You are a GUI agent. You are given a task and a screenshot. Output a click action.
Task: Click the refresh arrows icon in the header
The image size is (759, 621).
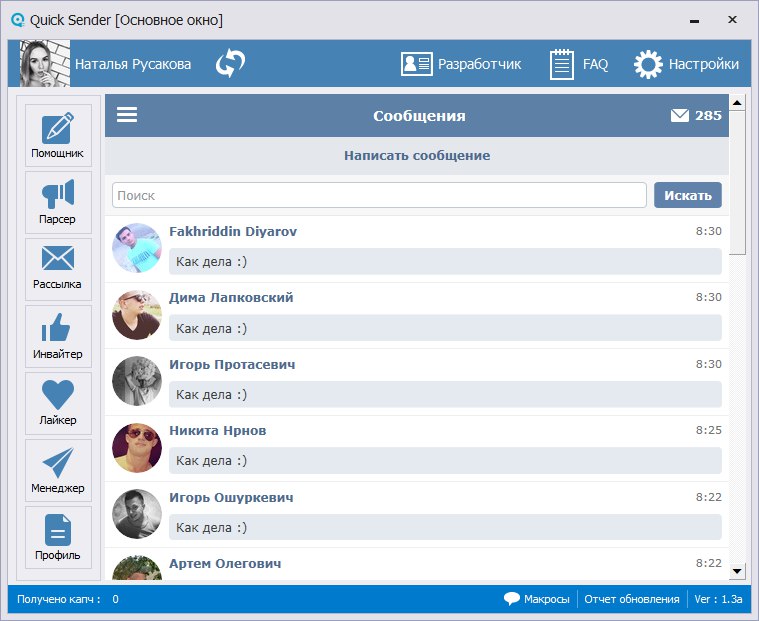(x=230, y=63)
